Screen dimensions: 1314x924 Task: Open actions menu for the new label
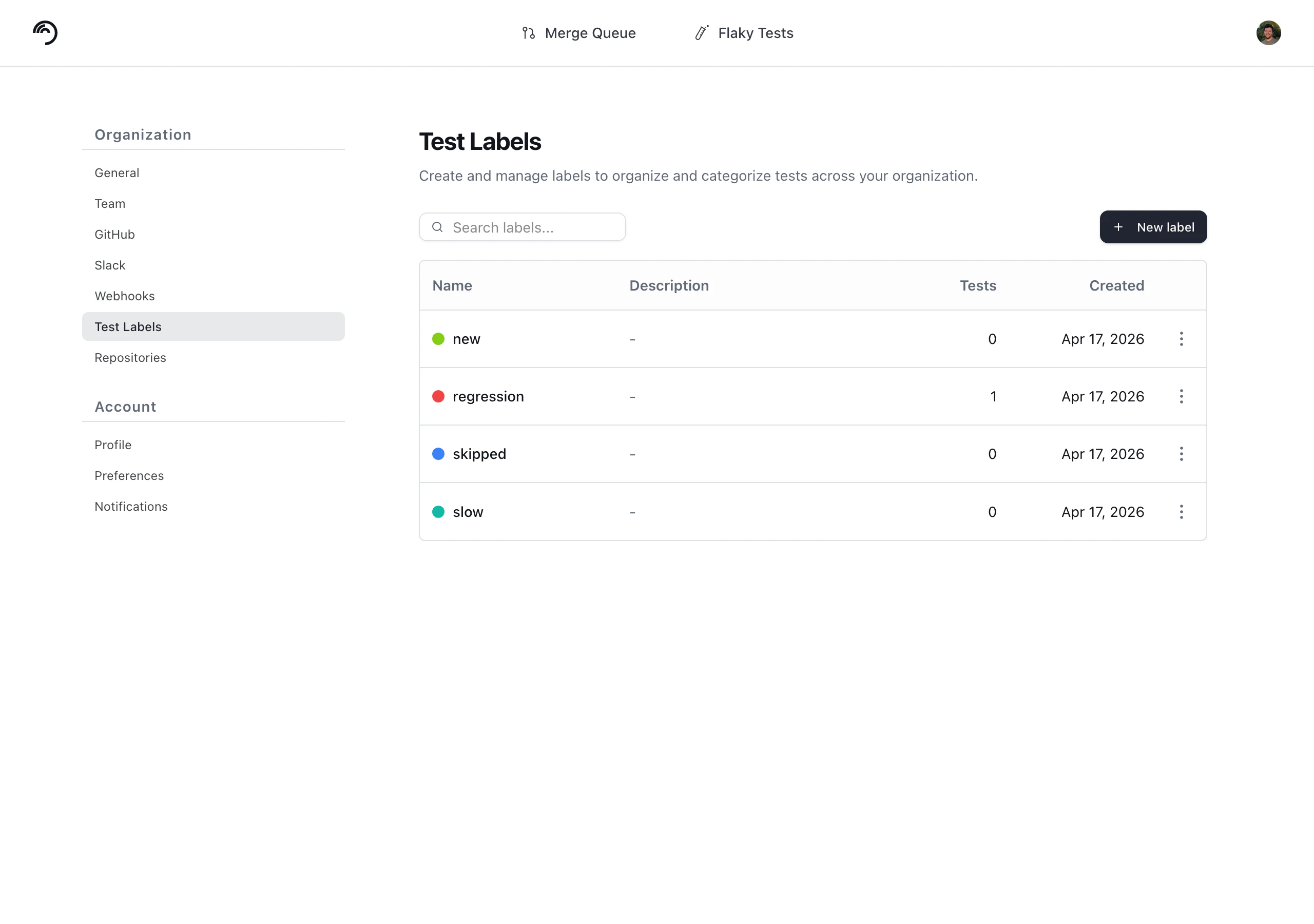(x=1181, y=339)
